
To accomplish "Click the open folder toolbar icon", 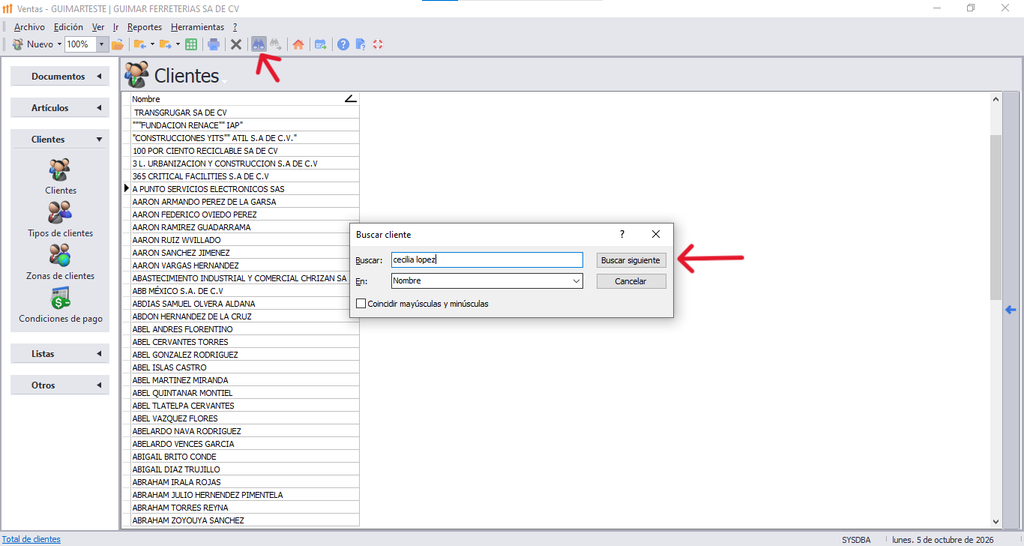I will click(118, 44).
